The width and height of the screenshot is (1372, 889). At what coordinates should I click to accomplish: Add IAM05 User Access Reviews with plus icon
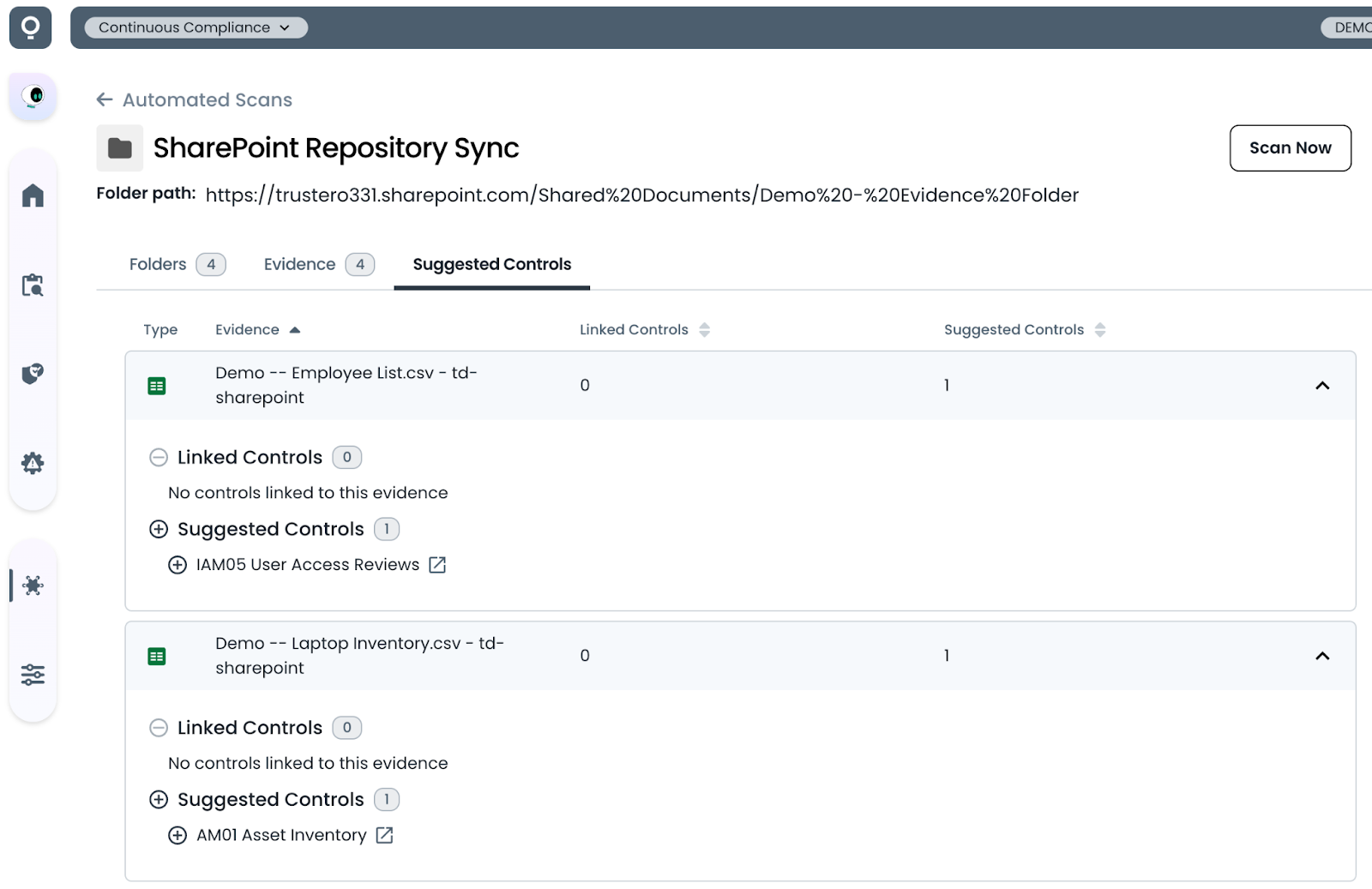pos(178,565)
